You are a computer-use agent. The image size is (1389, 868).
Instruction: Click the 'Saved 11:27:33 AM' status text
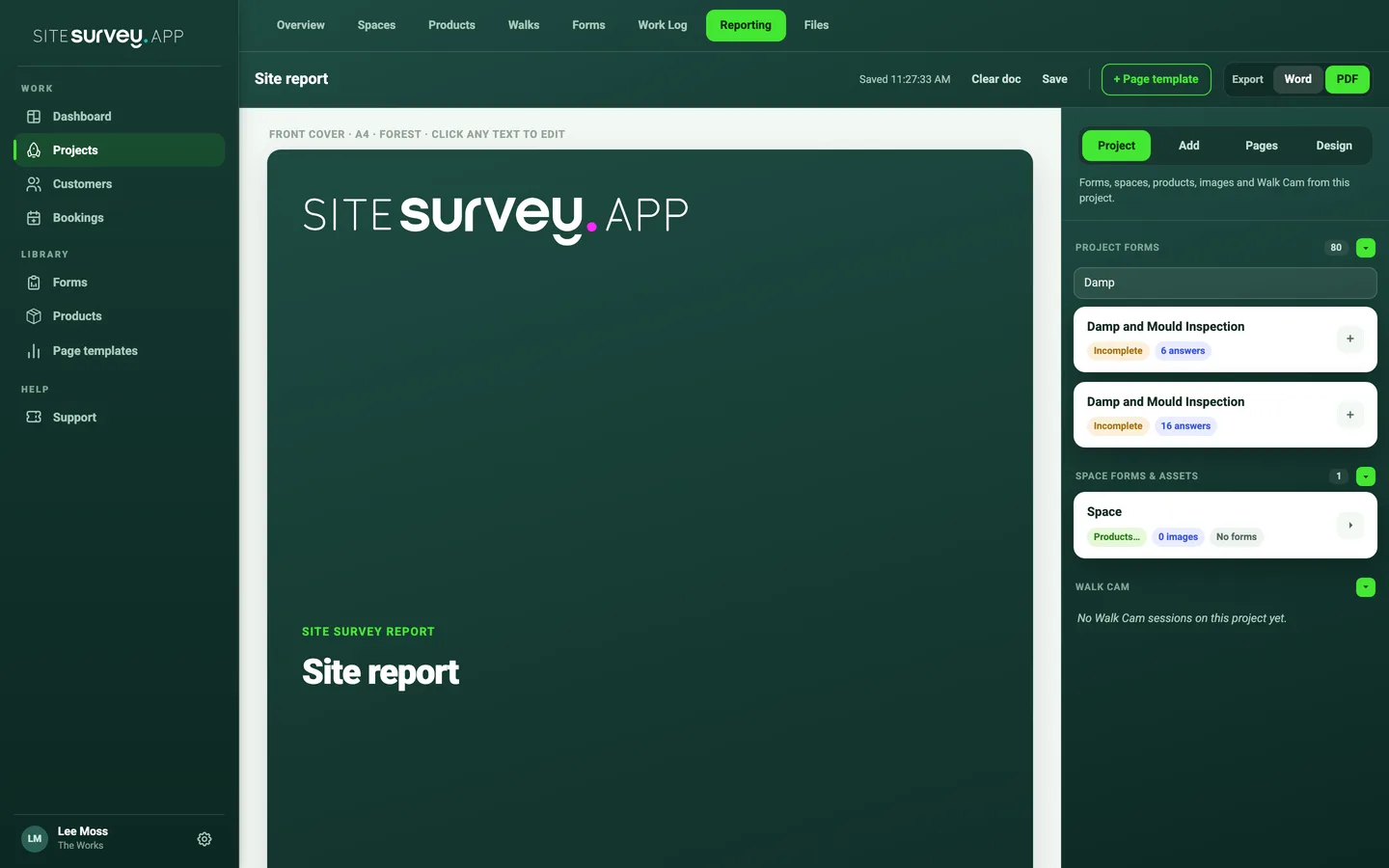(x=905, y=79)
